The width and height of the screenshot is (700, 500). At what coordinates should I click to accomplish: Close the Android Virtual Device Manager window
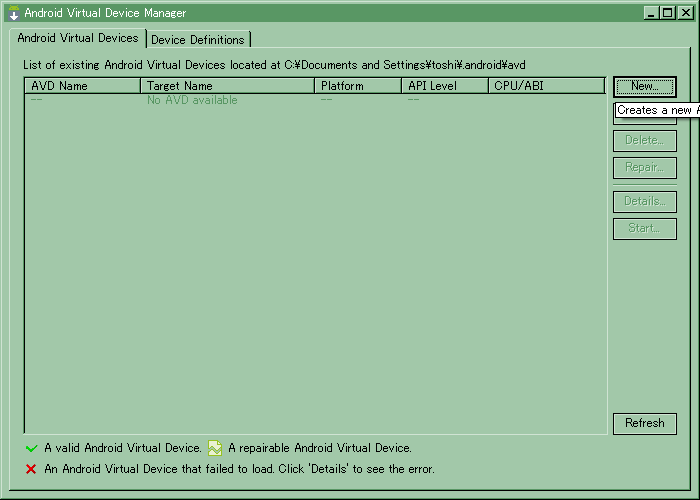coord(685,13)
